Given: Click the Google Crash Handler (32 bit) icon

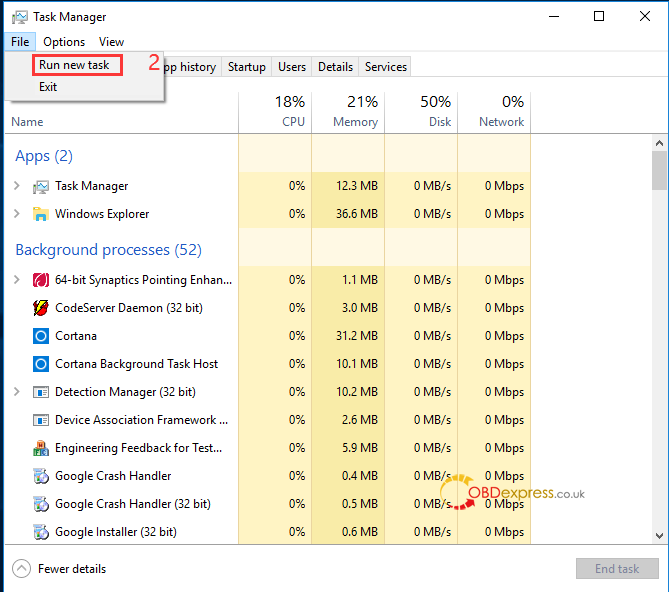Looking at the screenshot, I should (41, 504).
